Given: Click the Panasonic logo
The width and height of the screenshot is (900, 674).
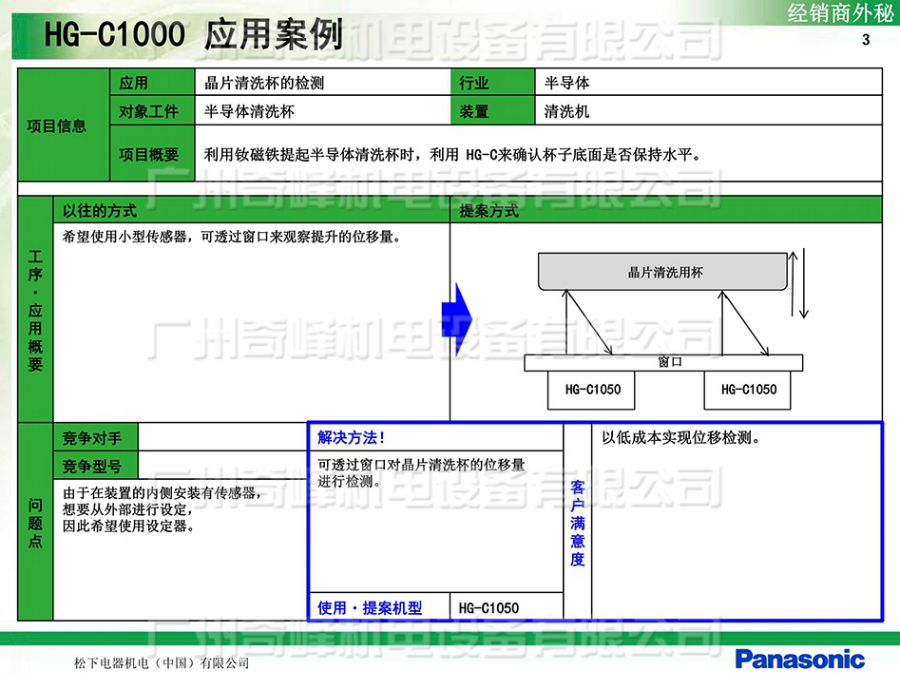Looking at the screenshot, I should click(799, 658).
